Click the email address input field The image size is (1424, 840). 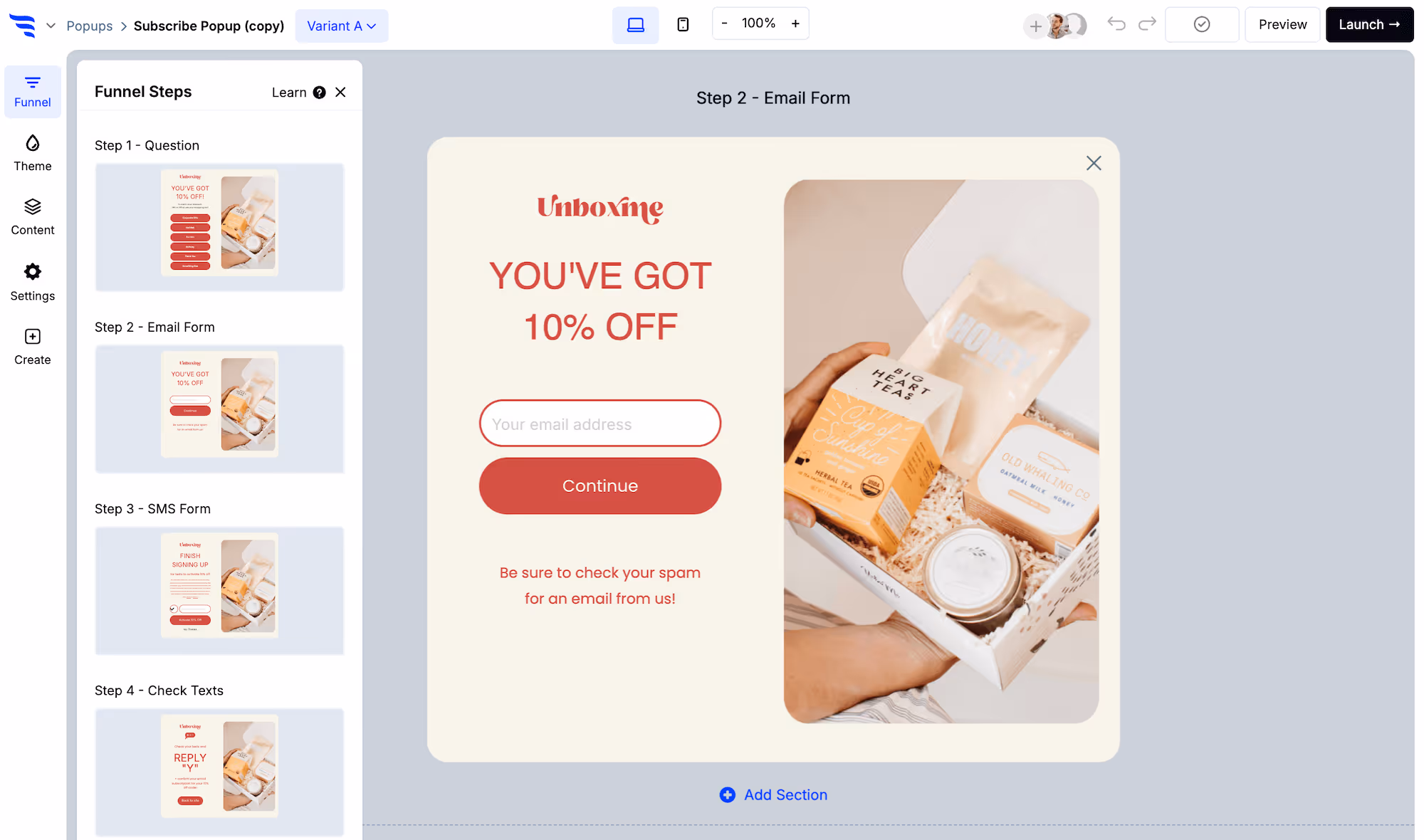600,424
